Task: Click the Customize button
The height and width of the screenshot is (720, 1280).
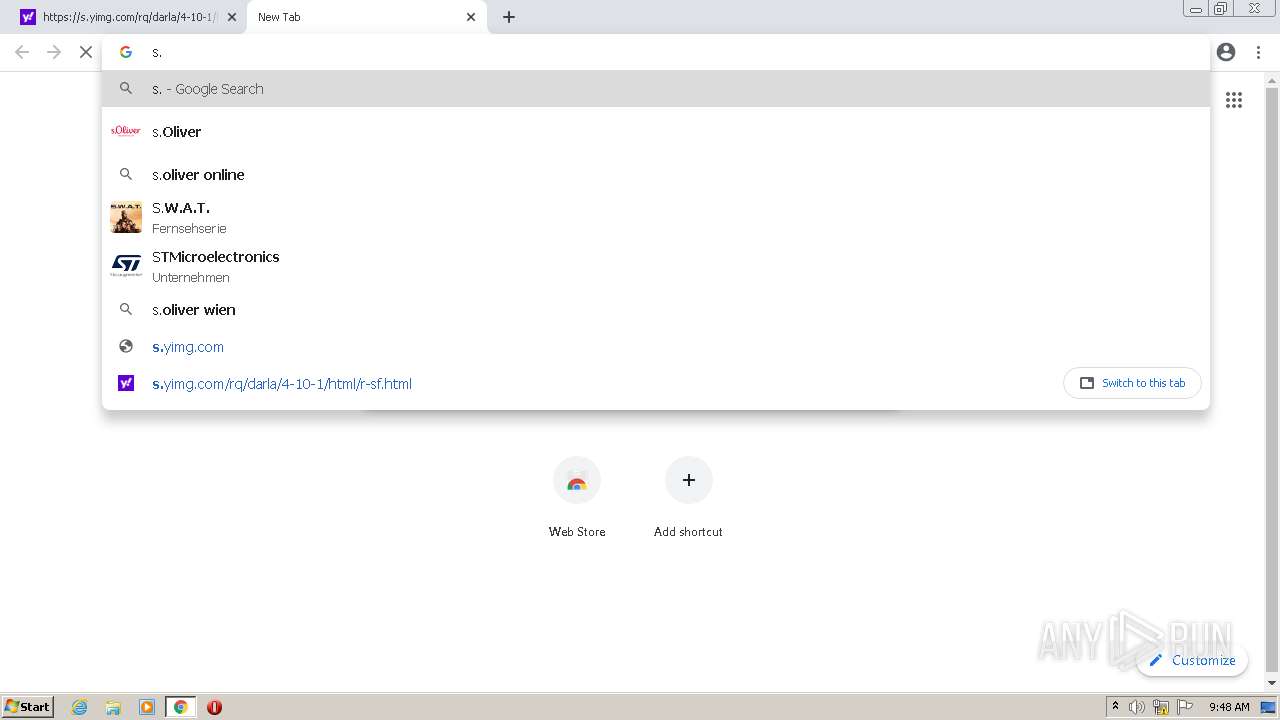Action: click(1192, 660)
